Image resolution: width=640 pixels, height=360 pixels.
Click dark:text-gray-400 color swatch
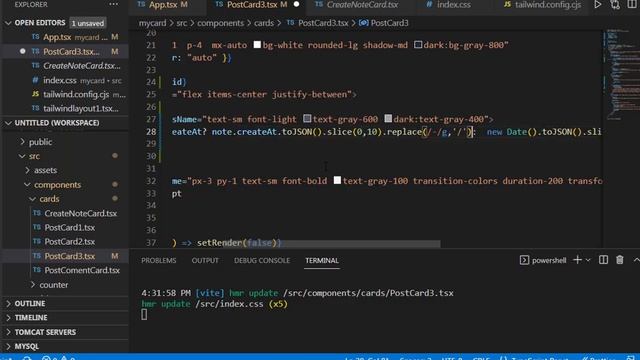(388, 118)
